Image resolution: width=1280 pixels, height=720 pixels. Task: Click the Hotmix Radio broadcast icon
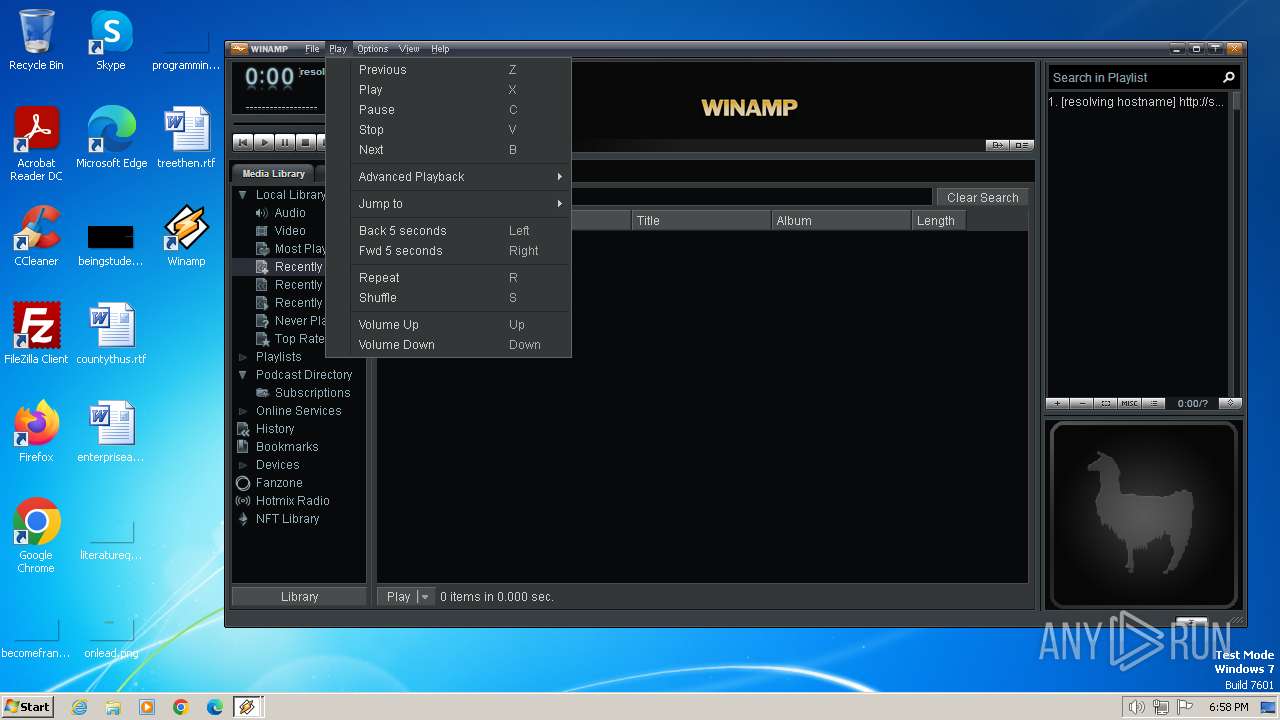pos(243,501)
